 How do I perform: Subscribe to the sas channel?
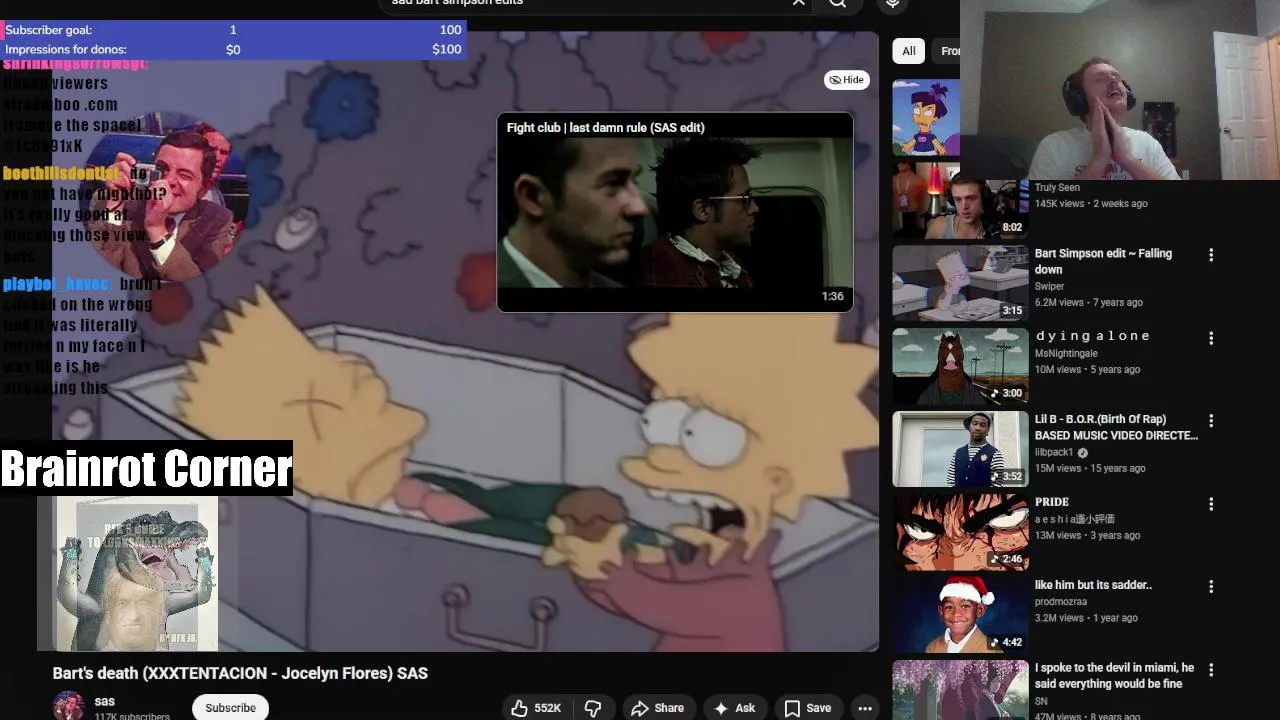(x=230, y=708)
